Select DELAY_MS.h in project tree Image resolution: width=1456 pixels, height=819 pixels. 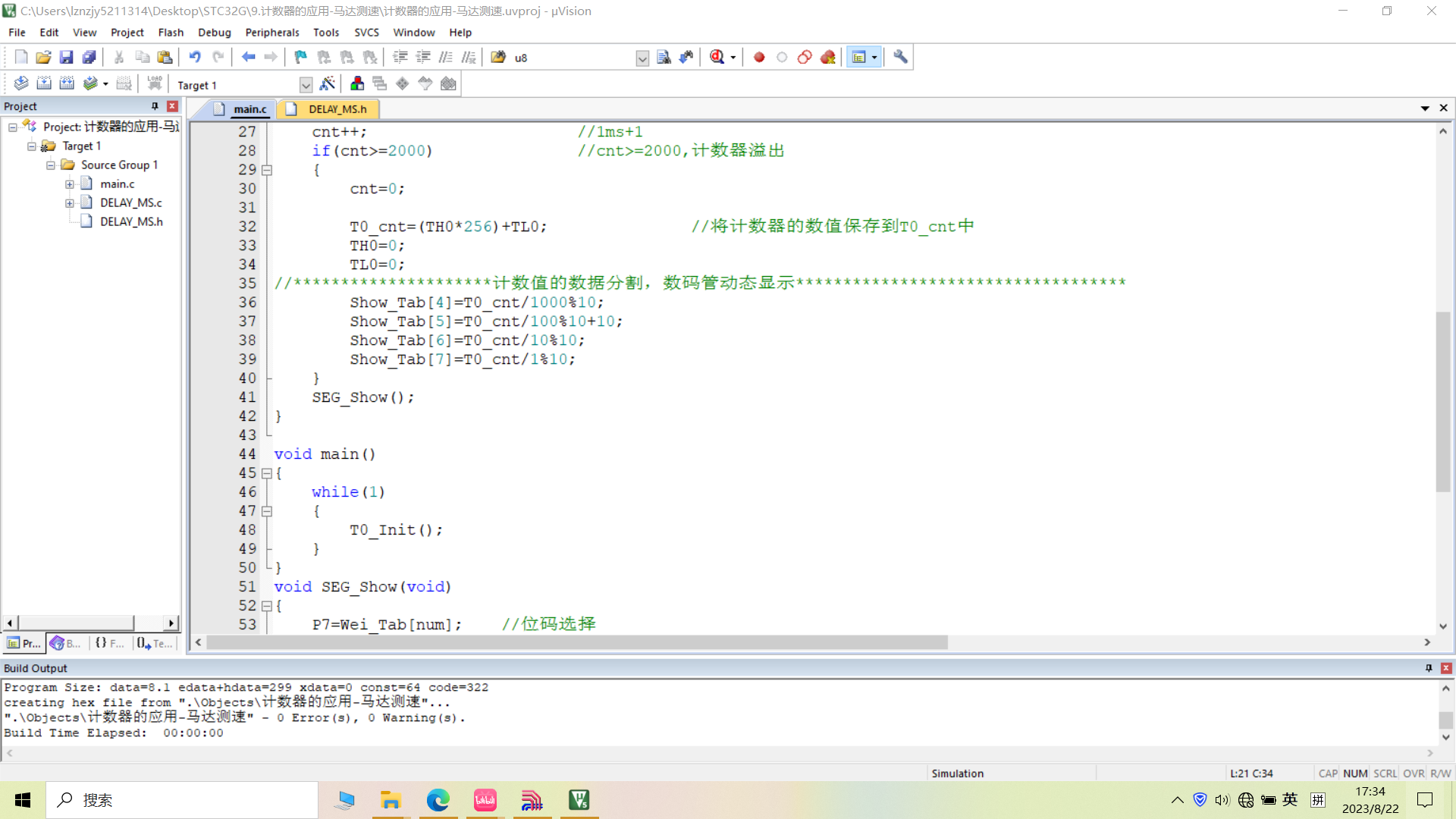click(x=131, y=221)
